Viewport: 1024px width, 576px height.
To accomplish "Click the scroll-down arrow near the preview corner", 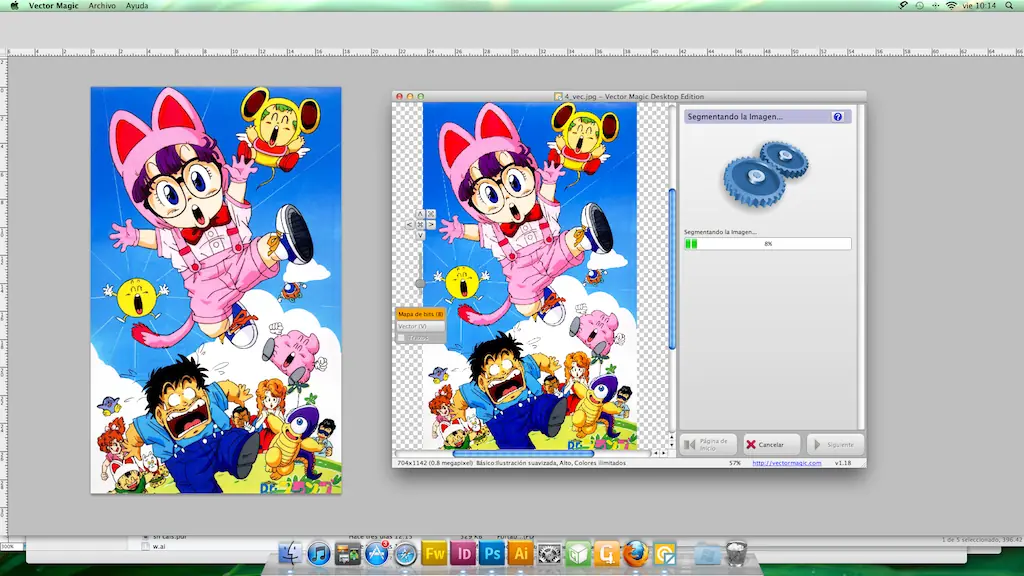I will [671, 443].
